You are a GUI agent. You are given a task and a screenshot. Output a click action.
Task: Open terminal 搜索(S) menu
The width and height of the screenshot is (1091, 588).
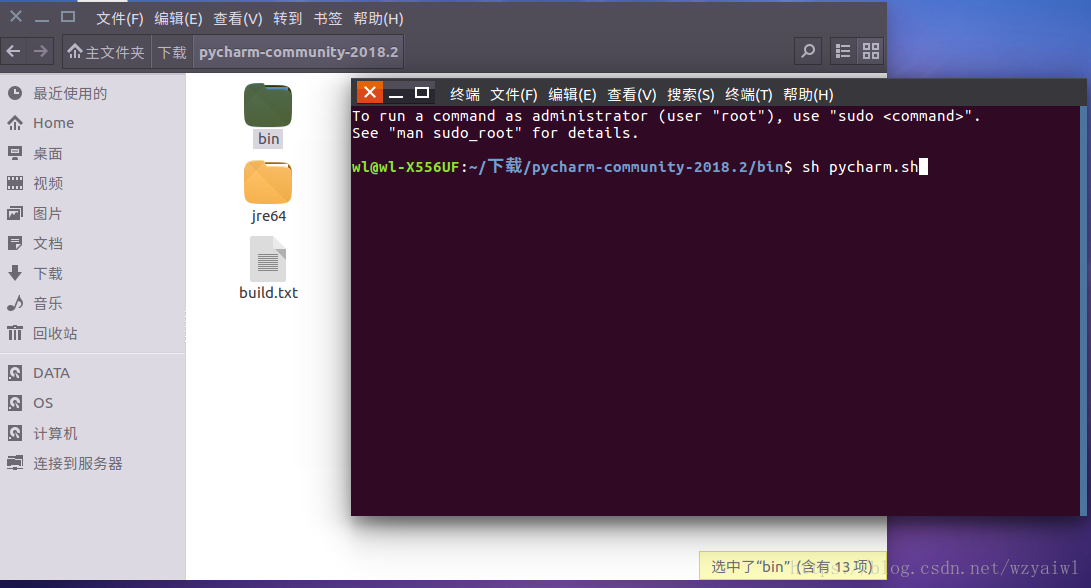(x=690, y=95)
